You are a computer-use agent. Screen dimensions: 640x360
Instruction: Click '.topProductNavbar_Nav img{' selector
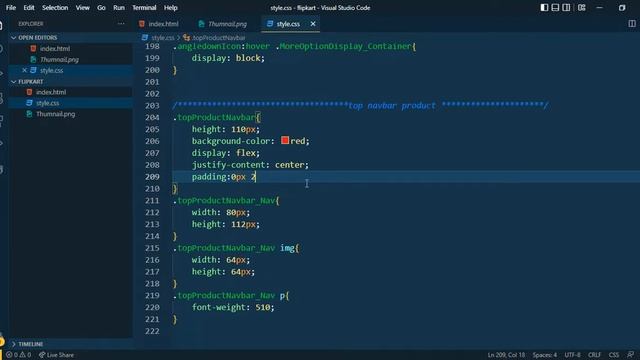click(x=236, y=248)
